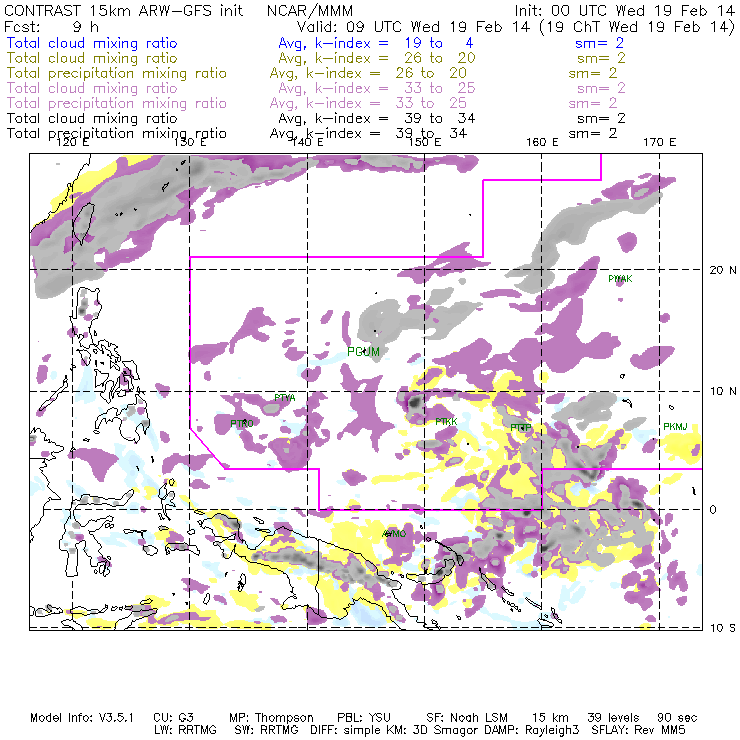Click '140 E' longitude label
The width and height of the screenshot is (740, 740).
point(307,142)
